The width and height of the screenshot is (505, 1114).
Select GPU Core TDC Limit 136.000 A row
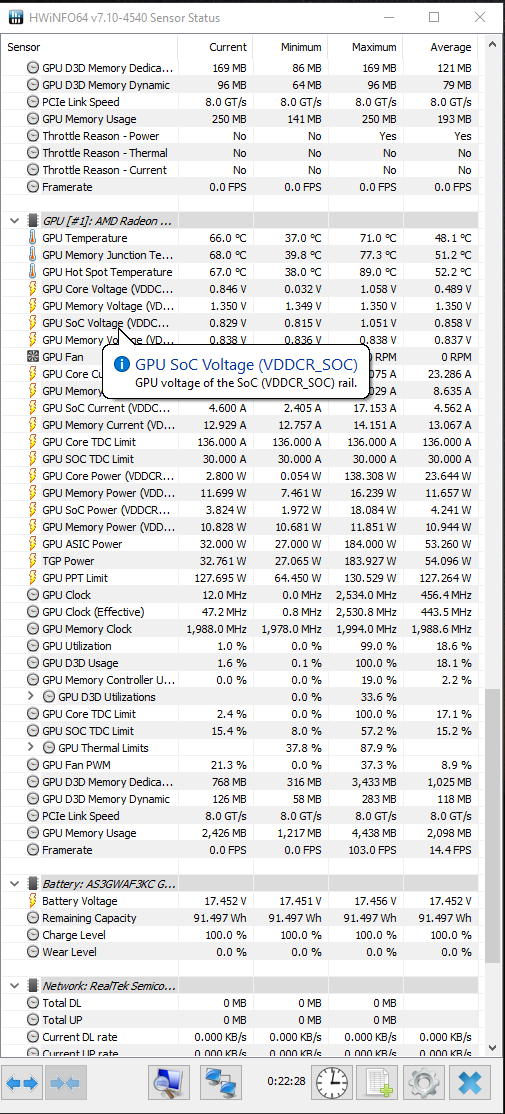pos(239,442)
